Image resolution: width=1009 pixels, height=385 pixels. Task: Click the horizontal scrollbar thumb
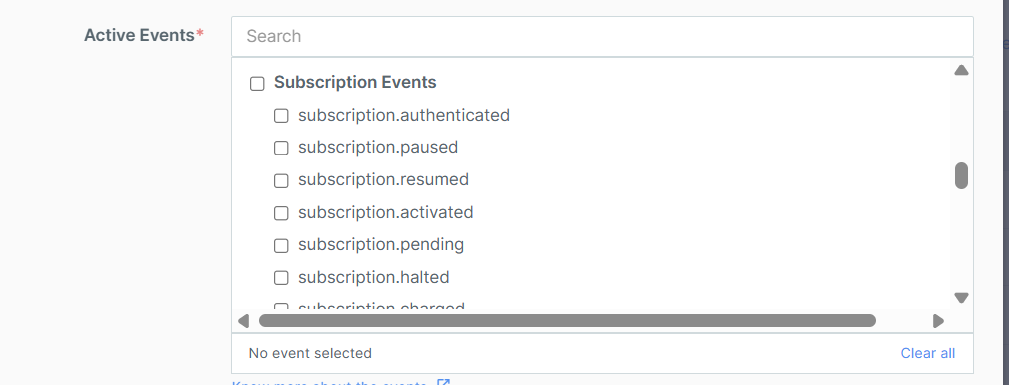[x=567, y=321]
